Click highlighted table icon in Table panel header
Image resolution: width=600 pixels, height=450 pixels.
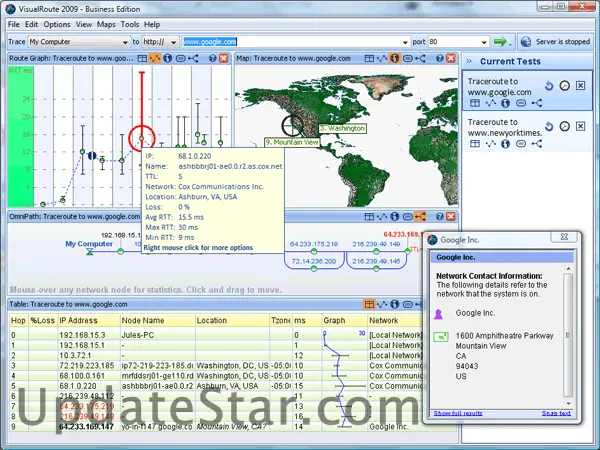pos(369,304)
